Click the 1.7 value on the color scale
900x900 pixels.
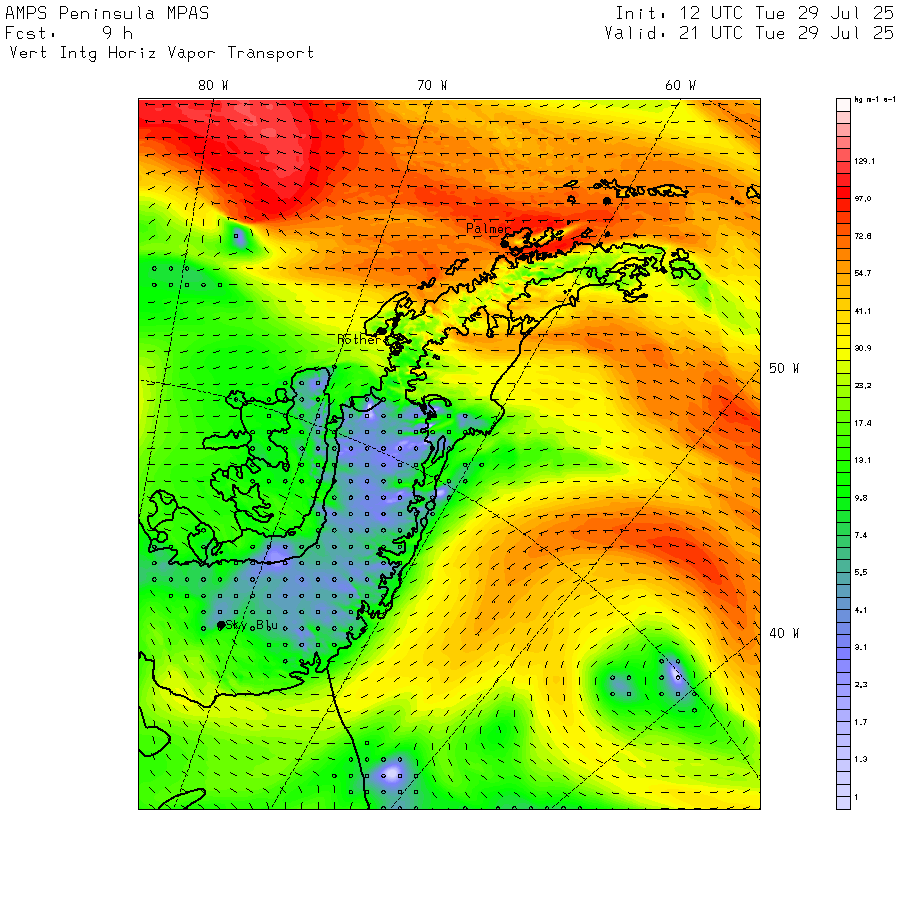click(x=861, y=722)
